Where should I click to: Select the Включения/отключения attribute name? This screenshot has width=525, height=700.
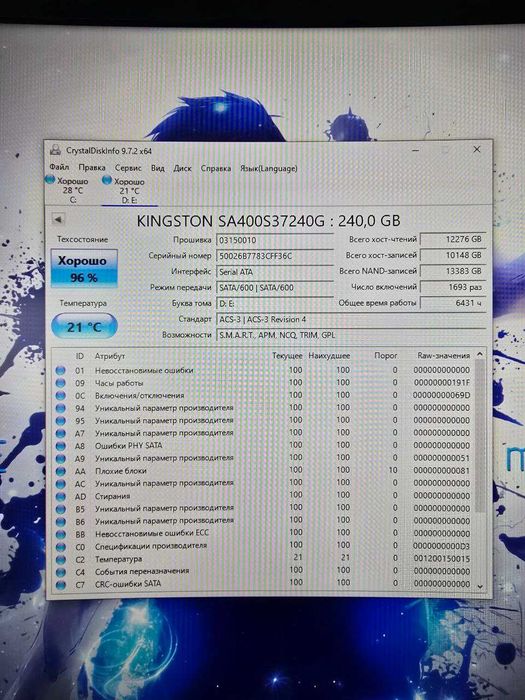pos(139,396)
